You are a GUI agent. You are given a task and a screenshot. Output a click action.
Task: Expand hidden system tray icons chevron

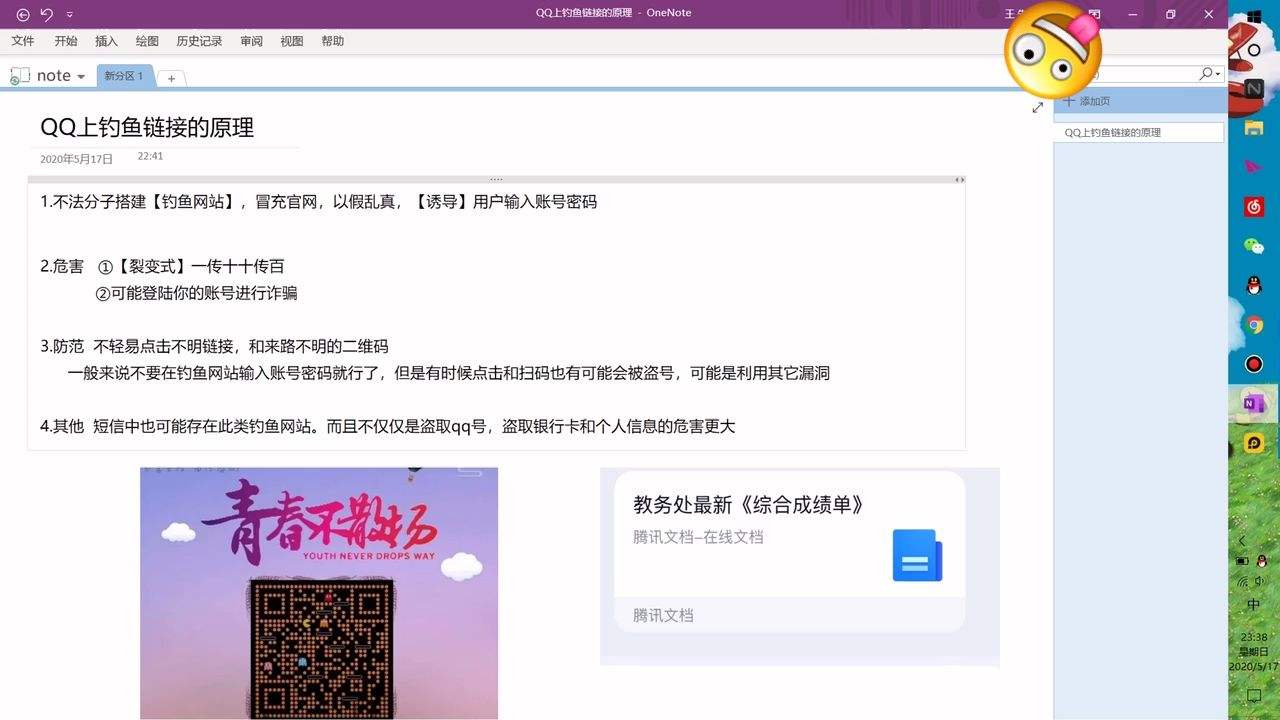click(x=1243, y=541)
